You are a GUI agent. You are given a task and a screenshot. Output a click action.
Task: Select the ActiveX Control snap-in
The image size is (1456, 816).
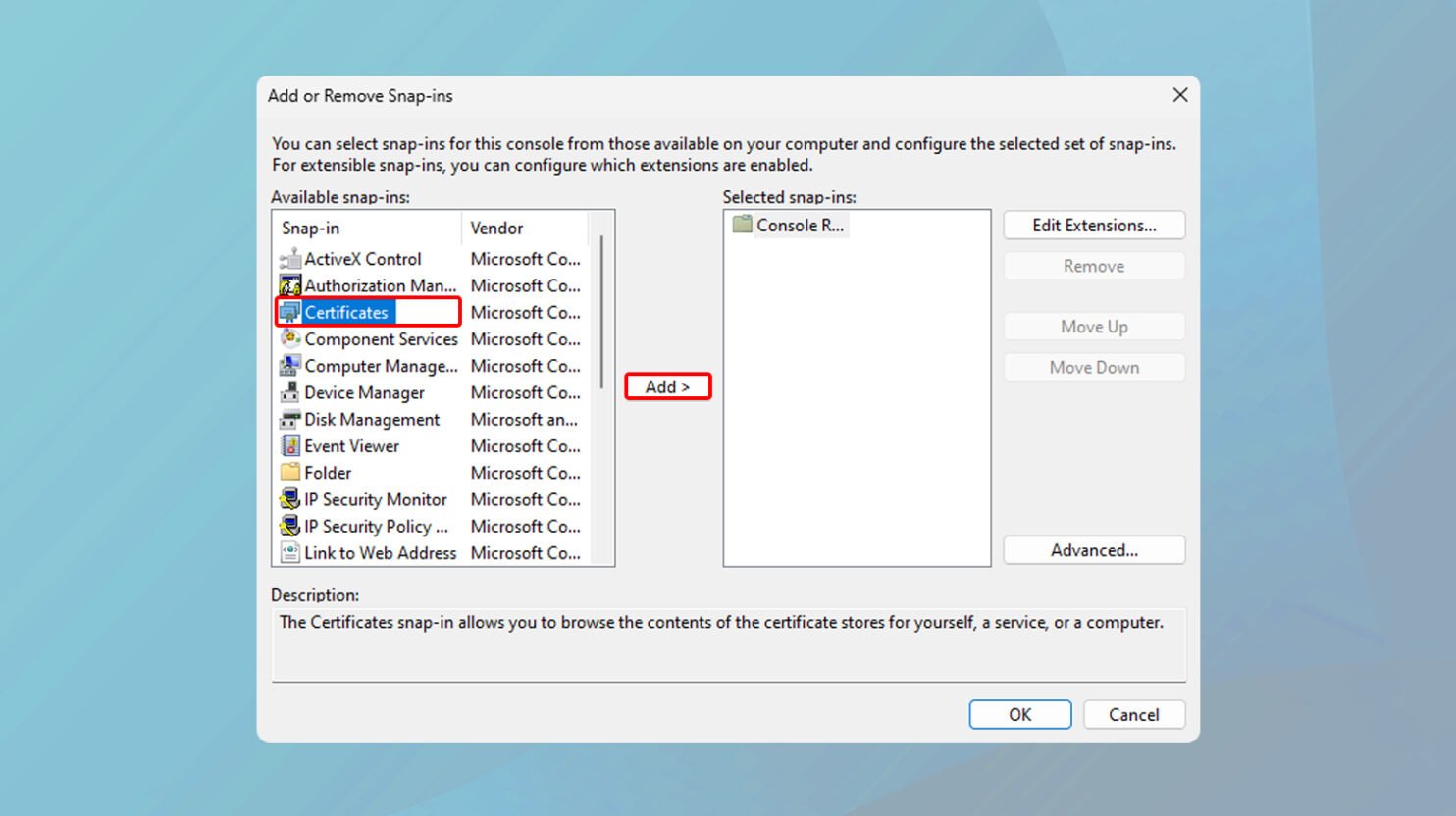tap(363, 259)
